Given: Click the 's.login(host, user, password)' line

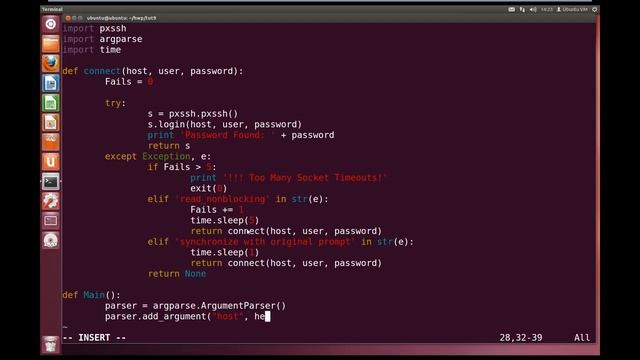Looking at the screenshot, I should tap(224, 124).
